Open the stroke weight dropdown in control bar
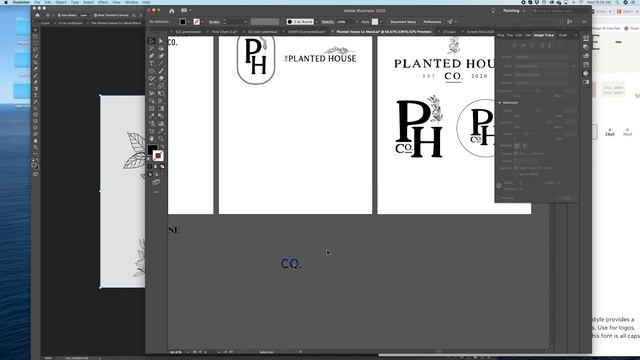The width and height of the screenshot is (640, 360). pos(246,22)
